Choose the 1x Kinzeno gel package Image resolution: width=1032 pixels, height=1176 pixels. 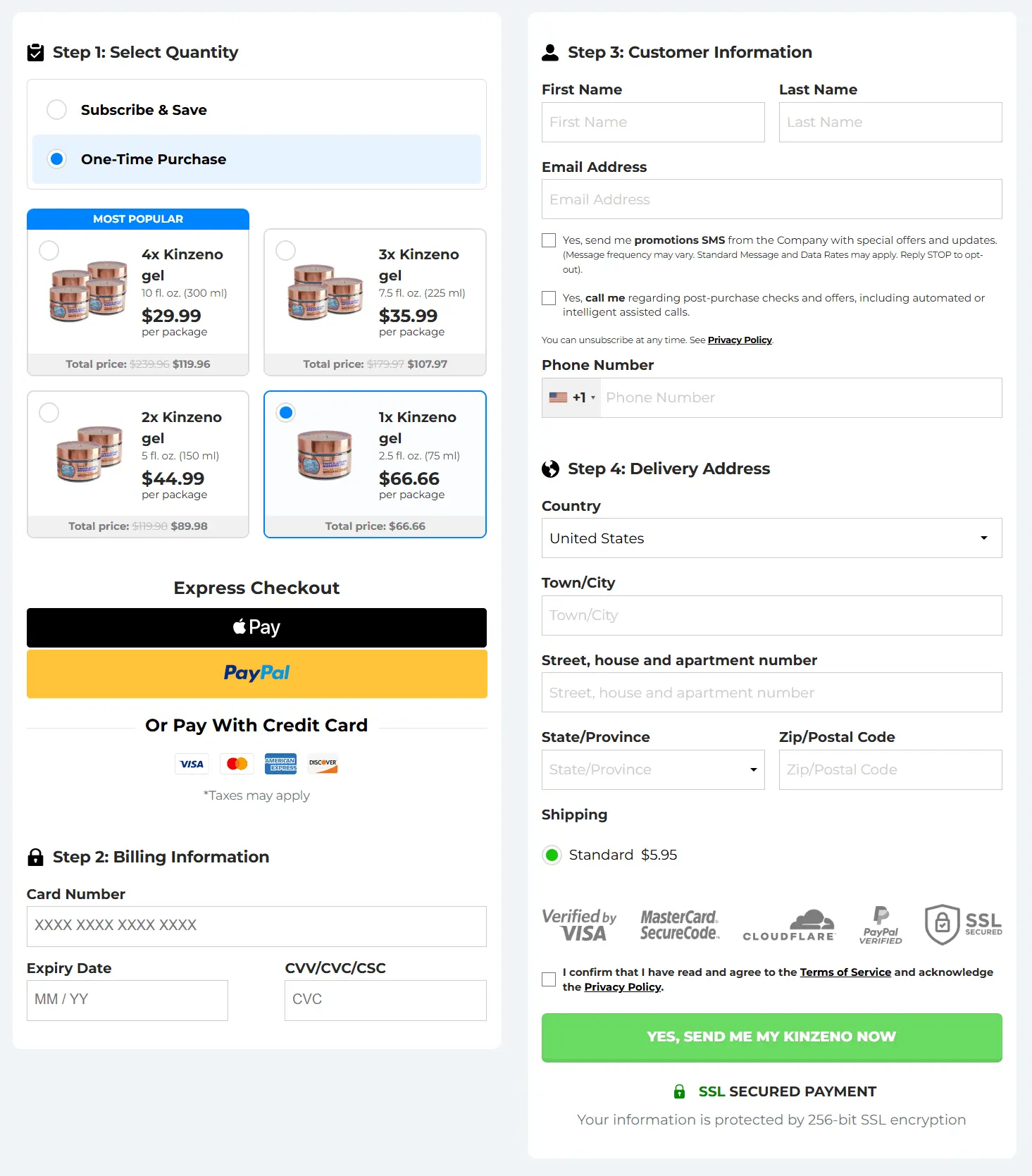[x=375, y=464]
